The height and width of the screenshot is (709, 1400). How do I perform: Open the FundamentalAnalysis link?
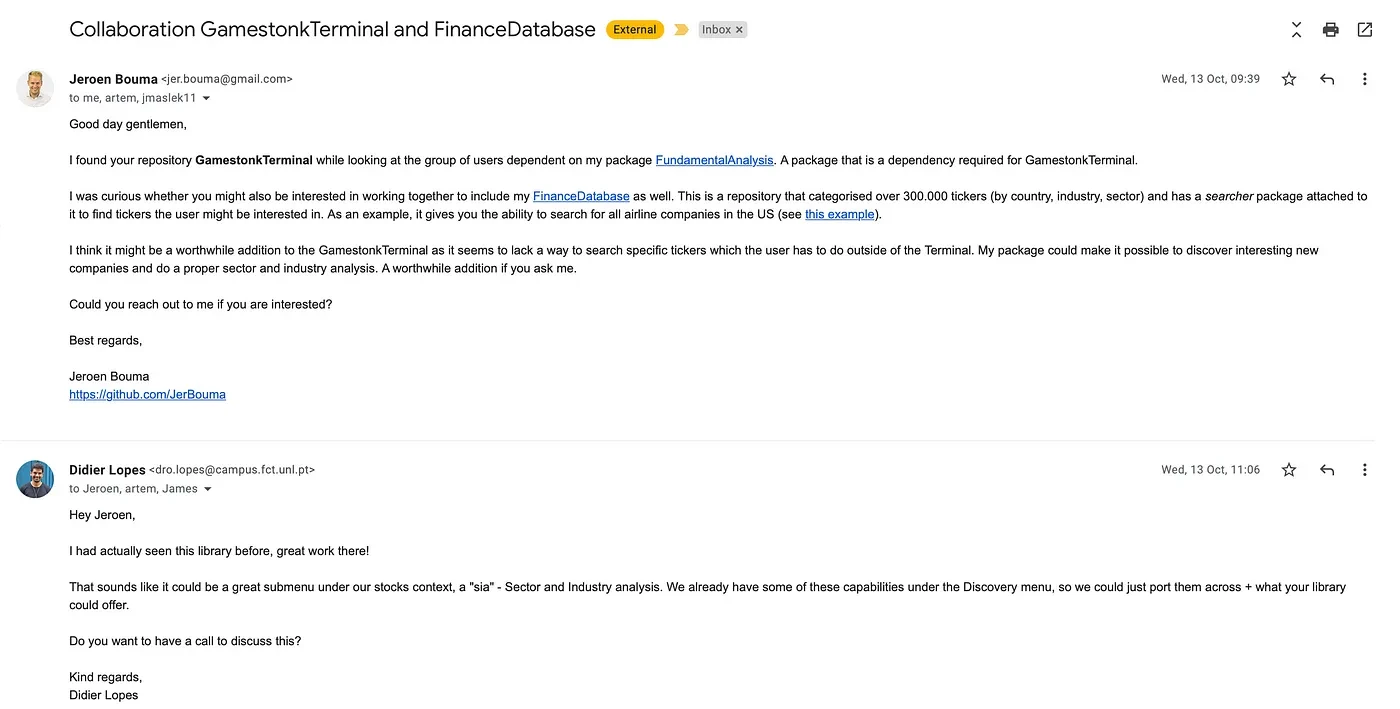coord(714,160)
